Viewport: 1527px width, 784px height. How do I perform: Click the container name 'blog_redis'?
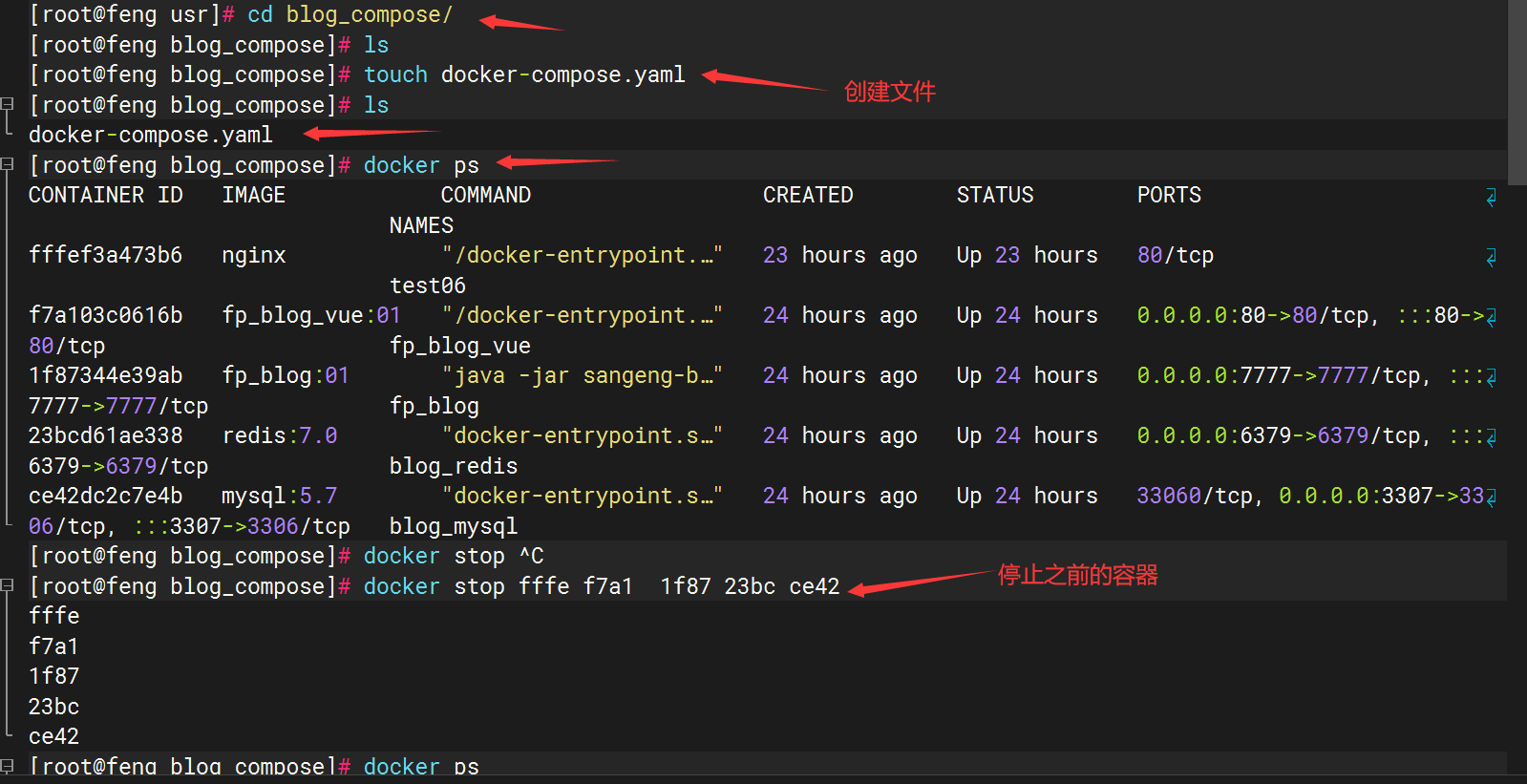pos(454,466)
